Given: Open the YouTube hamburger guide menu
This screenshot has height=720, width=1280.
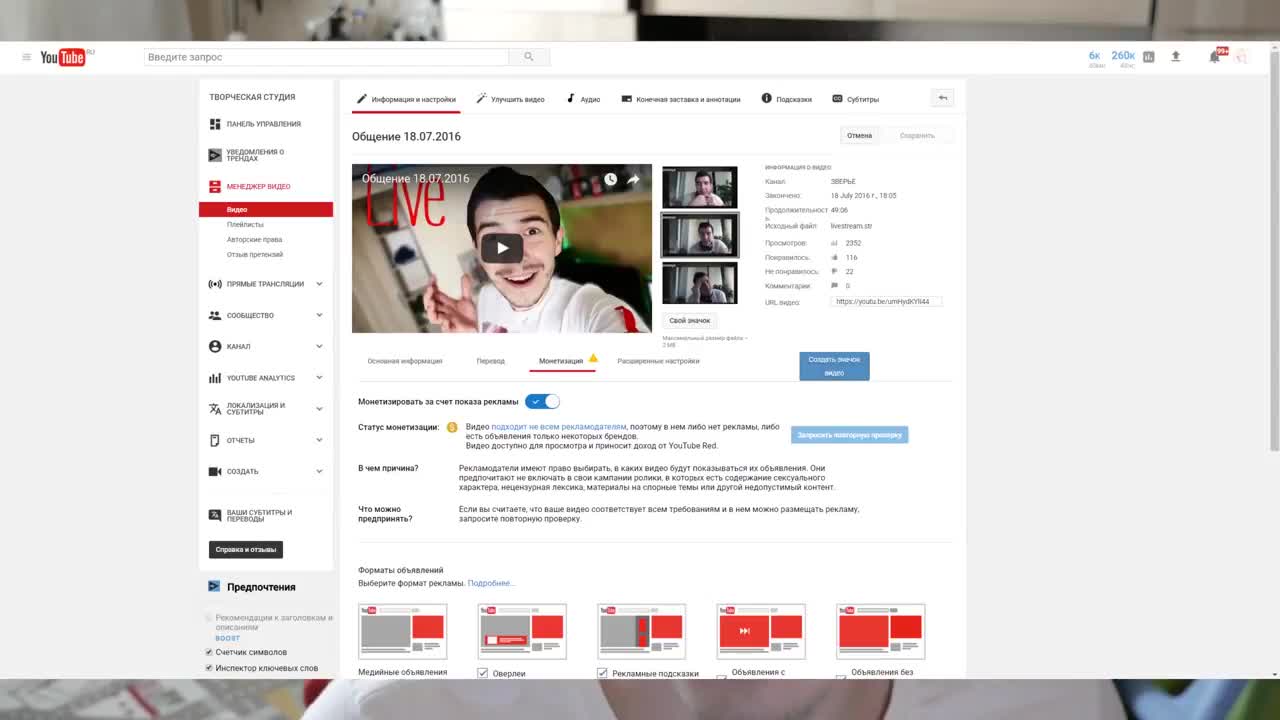Looking at the screenshot, I should coord(26,57).
